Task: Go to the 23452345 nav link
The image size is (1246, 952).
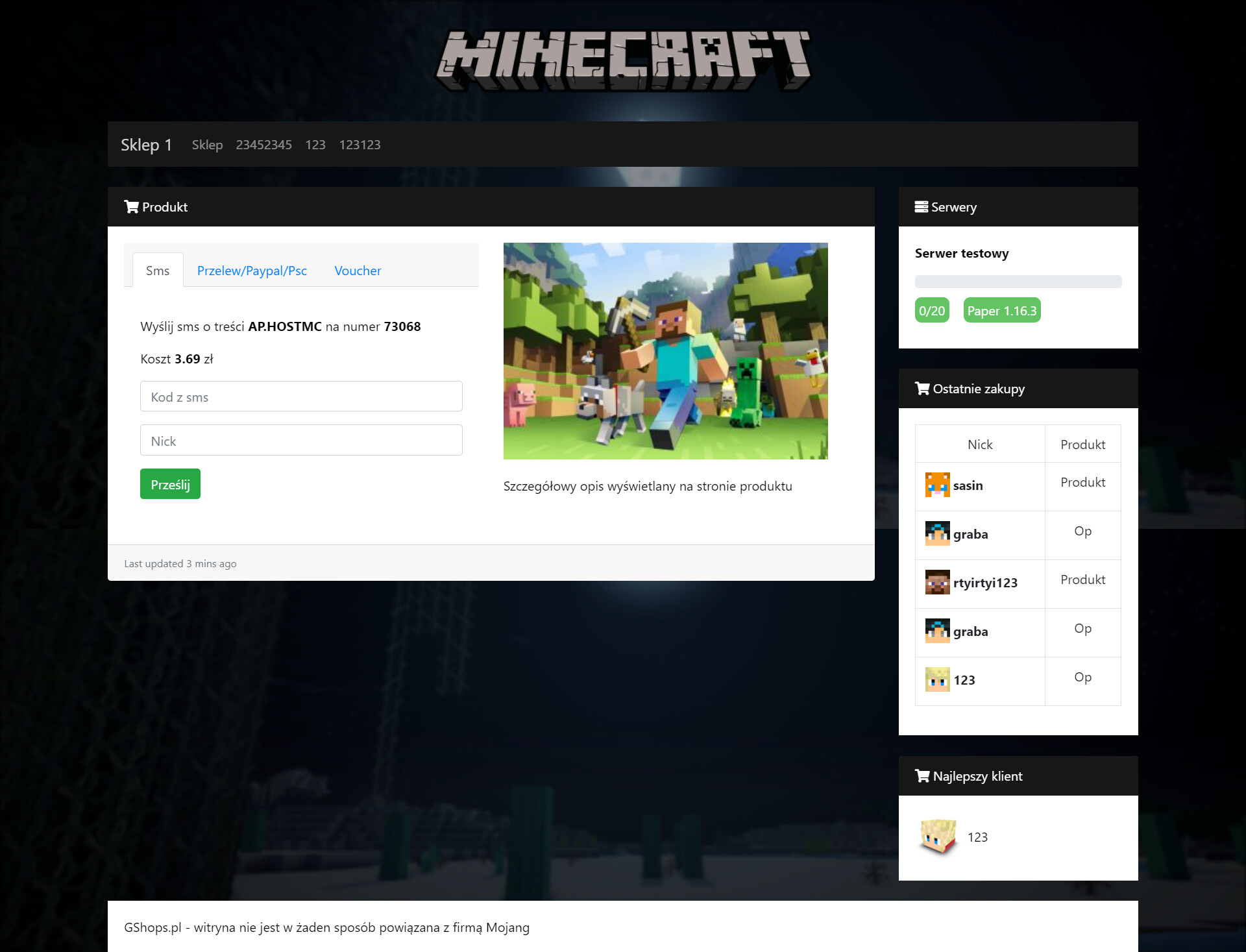Action: [263, 145]
